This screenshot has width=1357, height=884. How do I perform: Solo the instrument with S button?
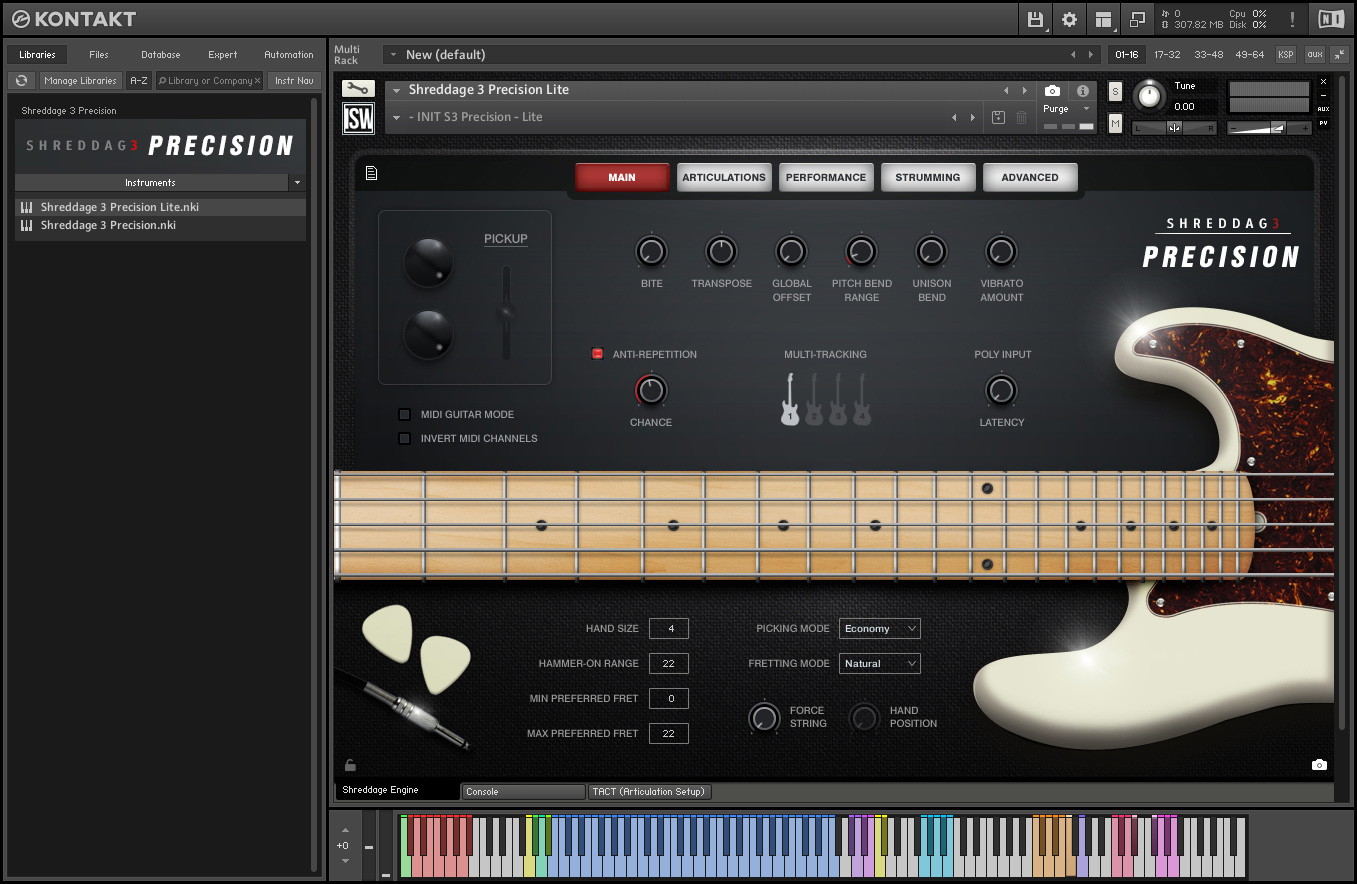pyautogui.click(x=1116, y=92)
